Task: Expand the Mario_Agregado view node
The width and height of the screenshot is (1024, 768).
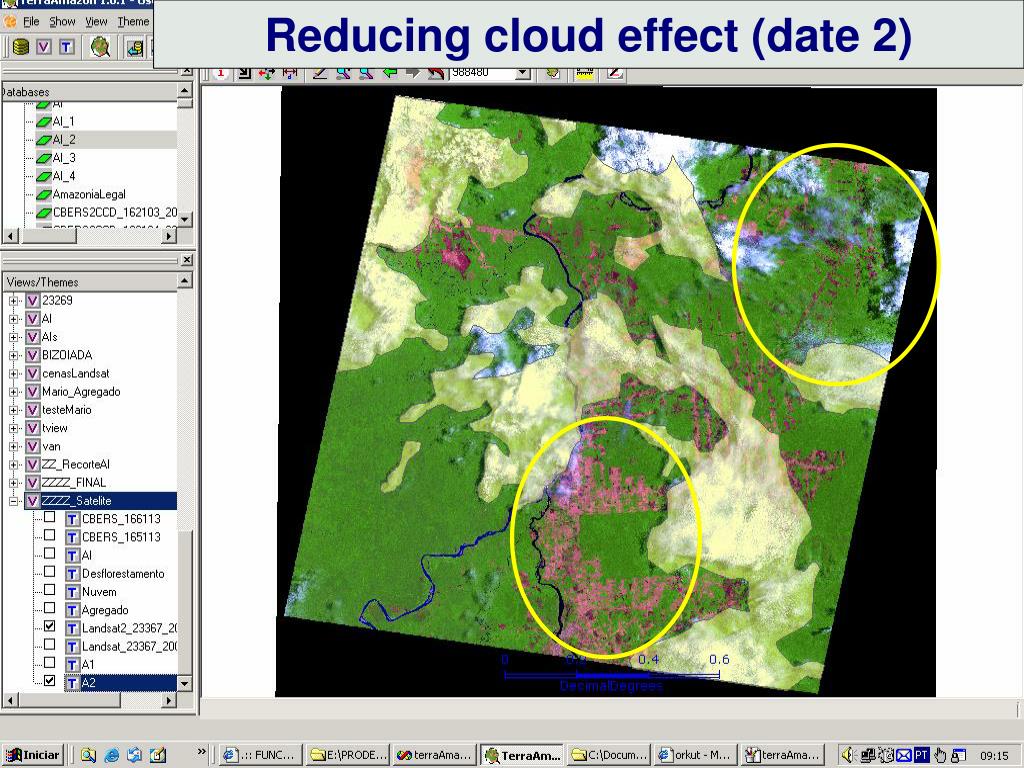Action: coord(13,392)
